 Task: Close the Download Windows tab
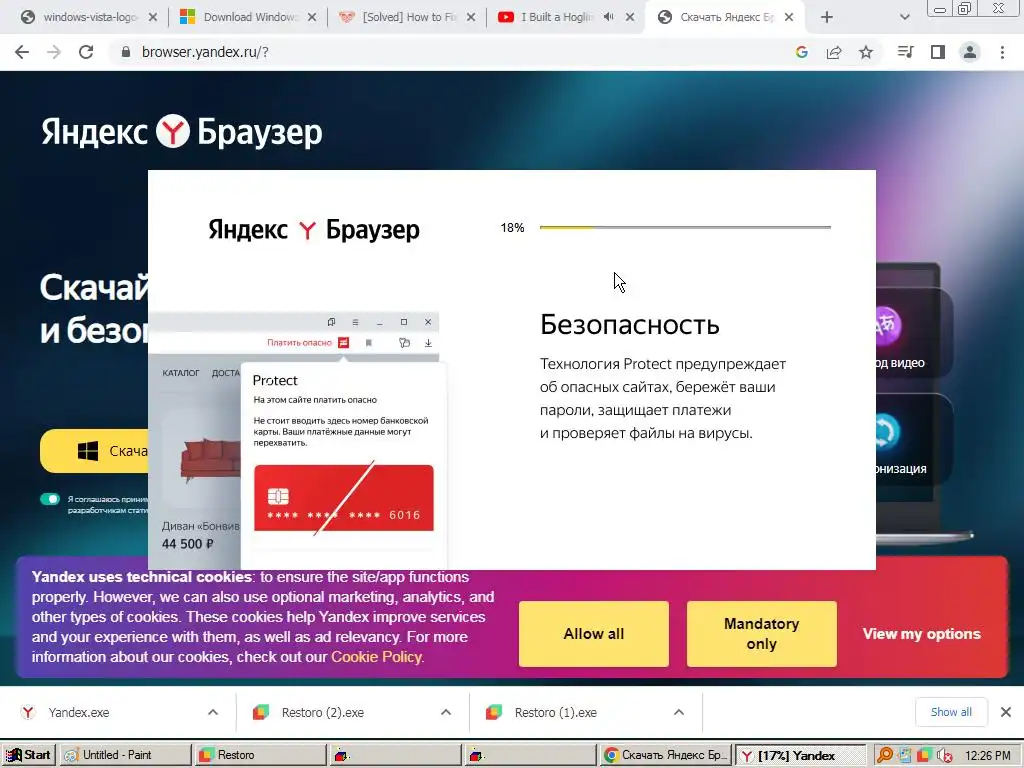[x=312, y=18]
